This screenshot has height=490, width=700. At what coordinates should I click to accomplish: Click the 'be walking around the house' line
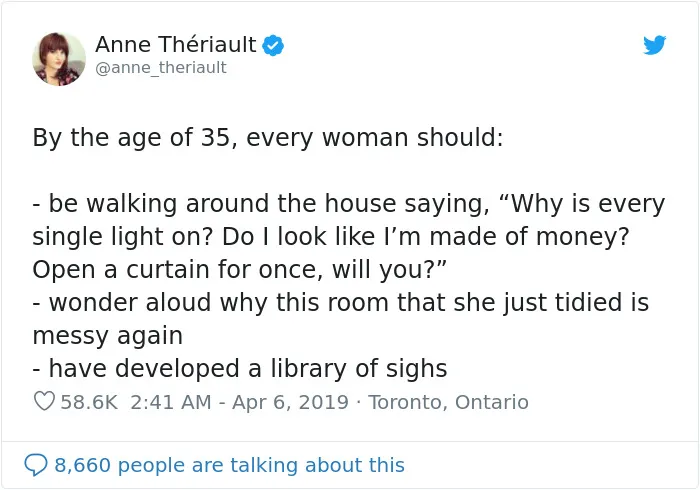point(349,204)
